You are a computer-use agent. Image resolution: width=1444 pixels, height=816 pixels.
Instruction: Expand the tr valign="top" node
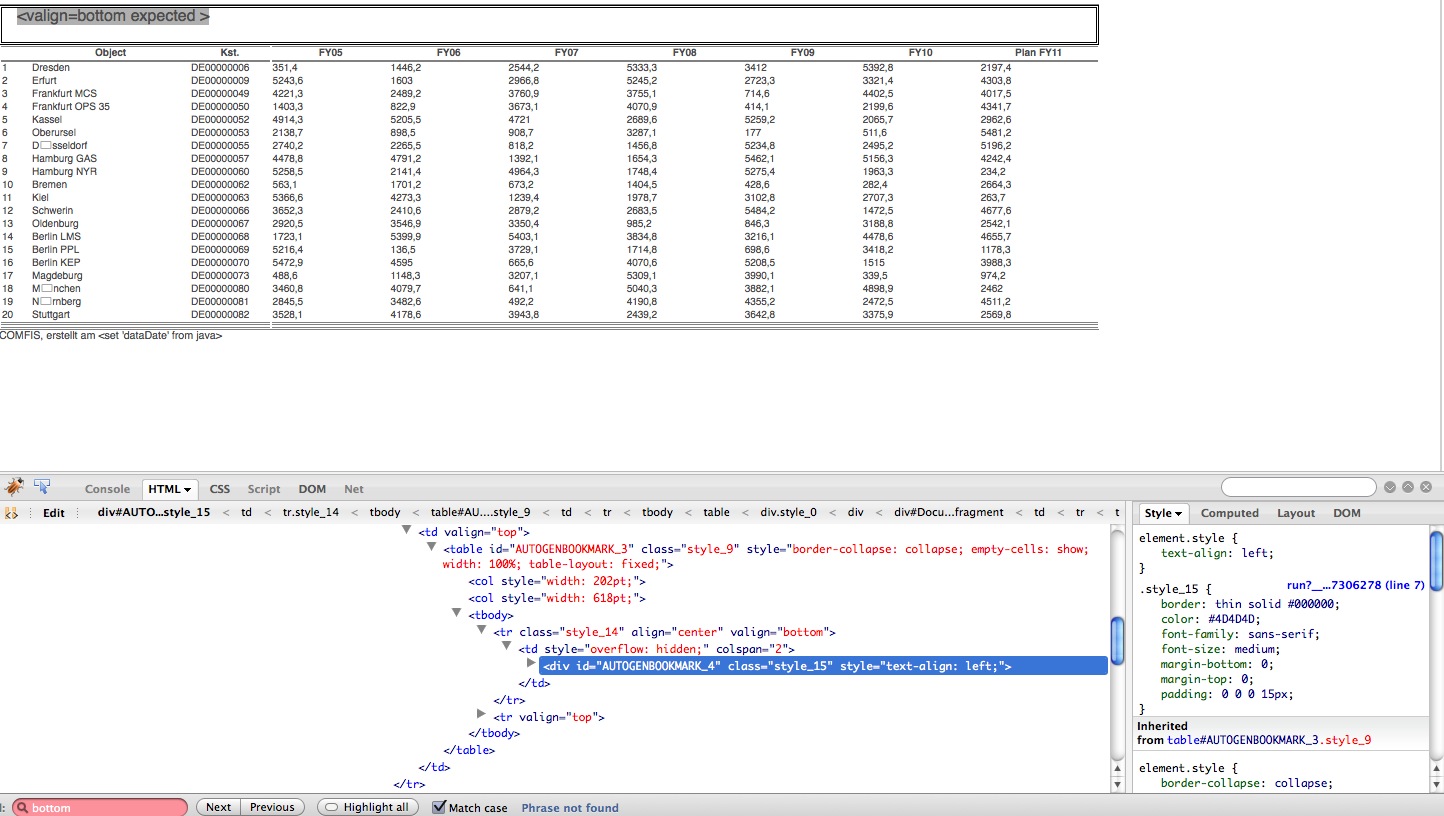point(482,715)
